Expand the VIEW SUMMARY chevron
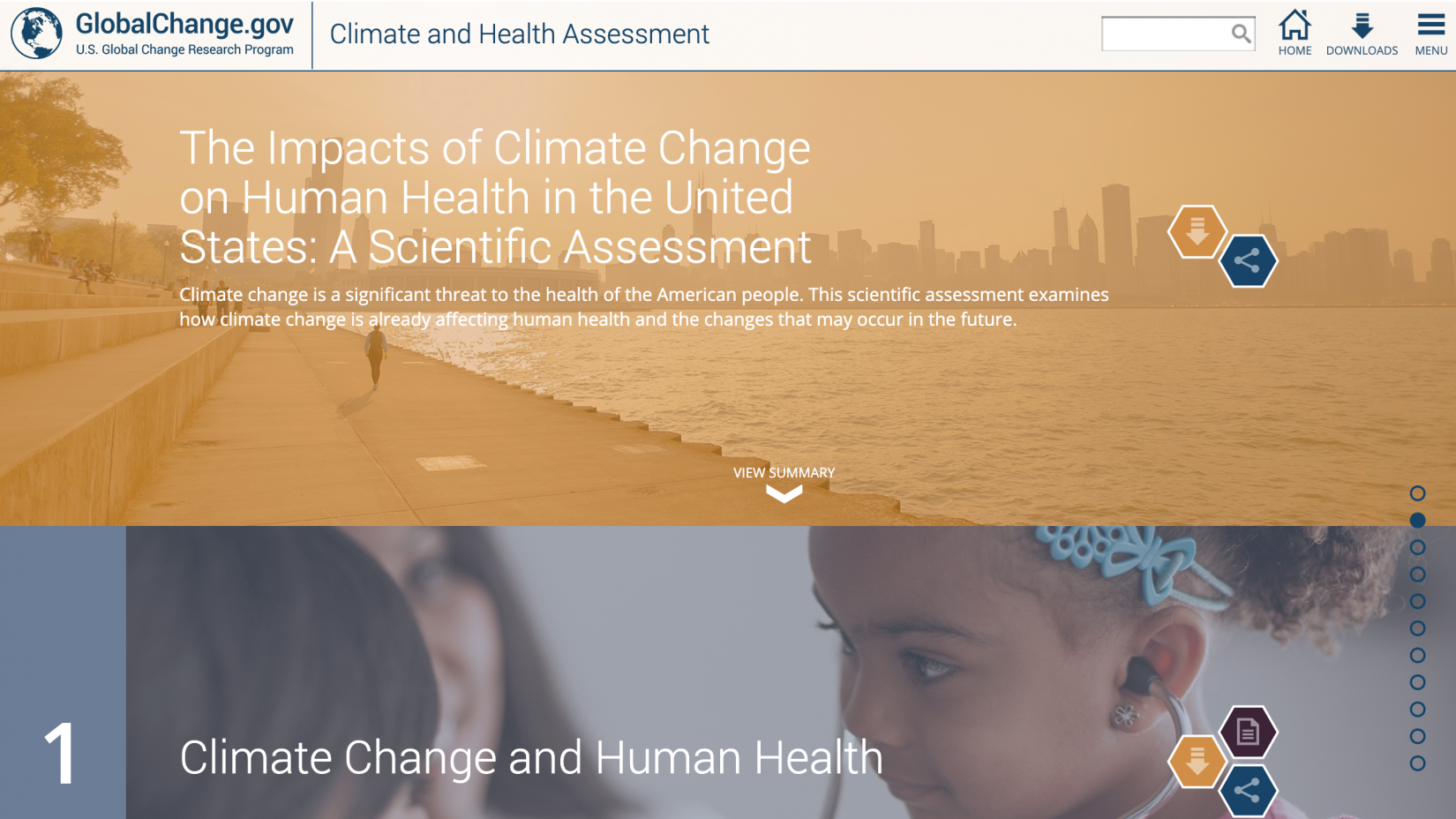This screenshot has height=819, width=1456. (784, 494)
